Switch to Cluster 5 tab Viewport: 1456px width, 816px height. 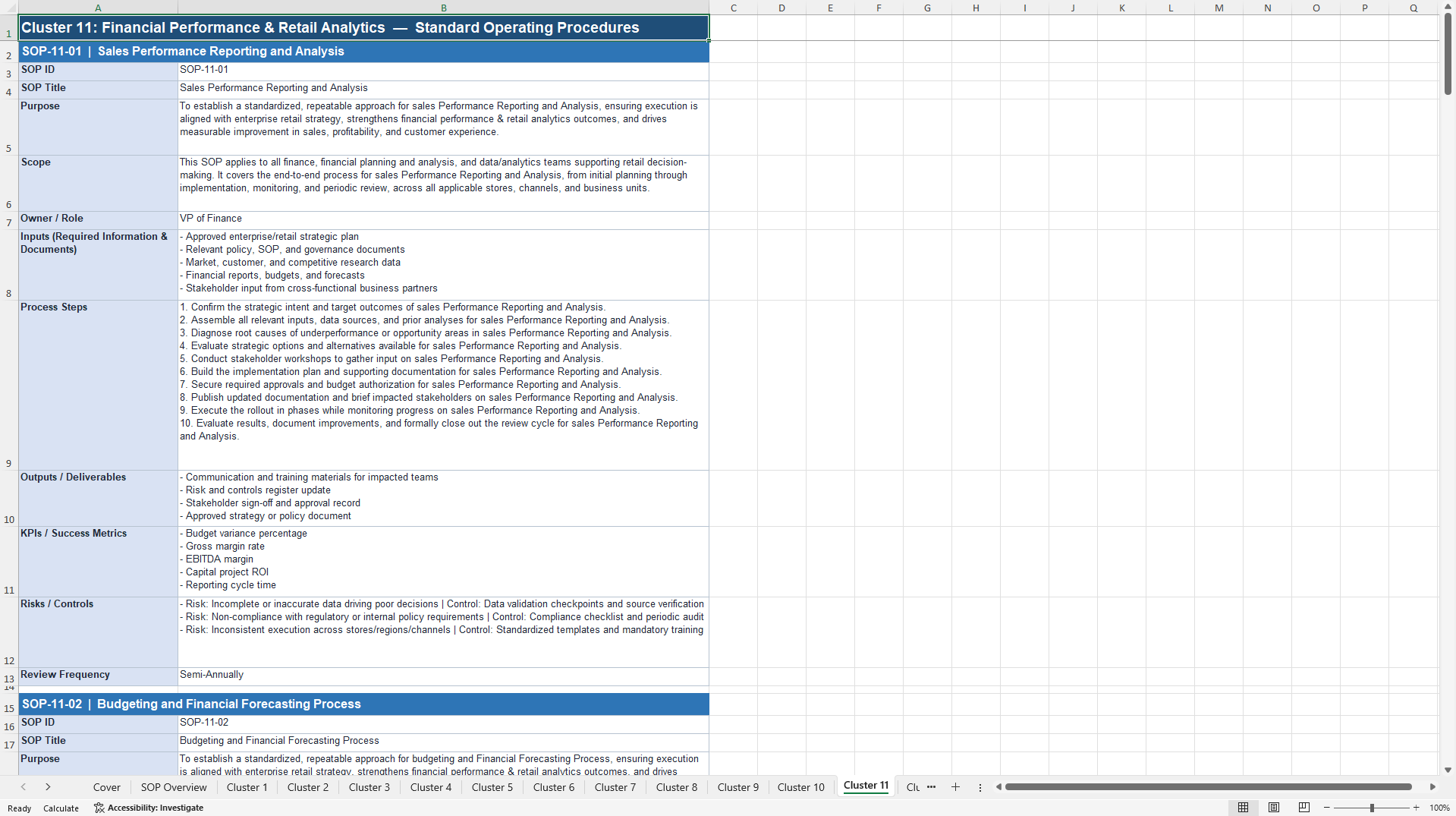[x=492, y=787]
